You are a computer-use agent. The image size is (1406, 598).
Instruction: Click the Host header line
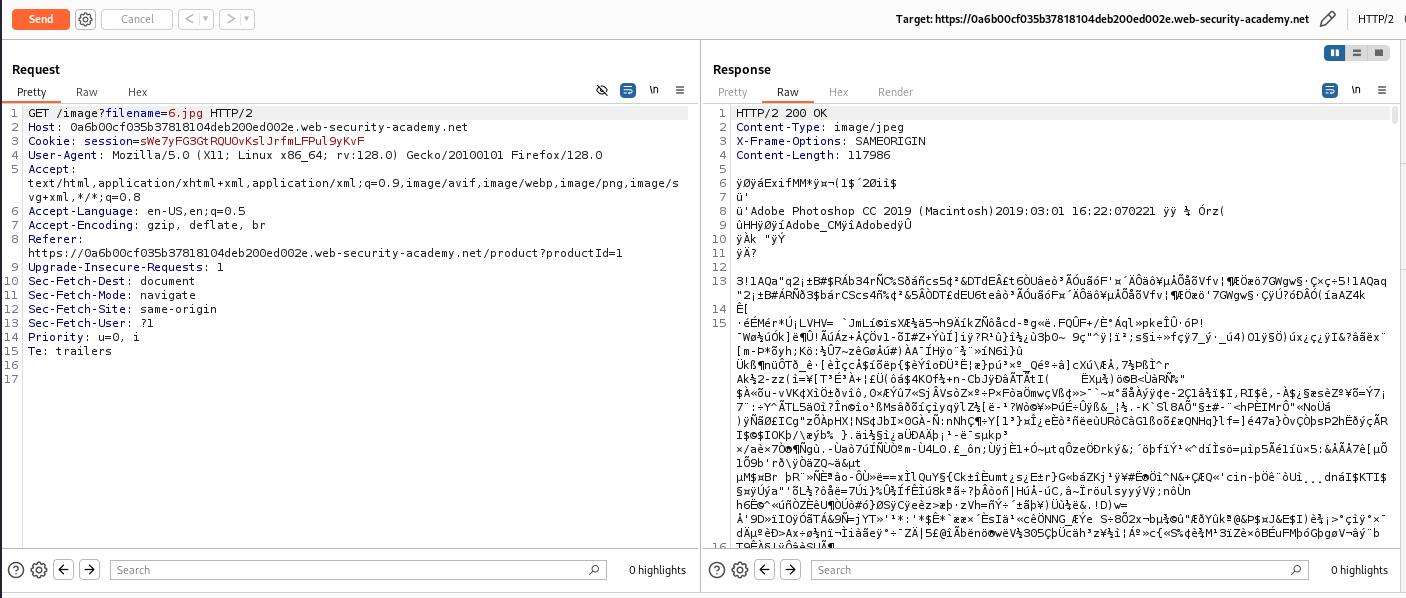[247, 127]
